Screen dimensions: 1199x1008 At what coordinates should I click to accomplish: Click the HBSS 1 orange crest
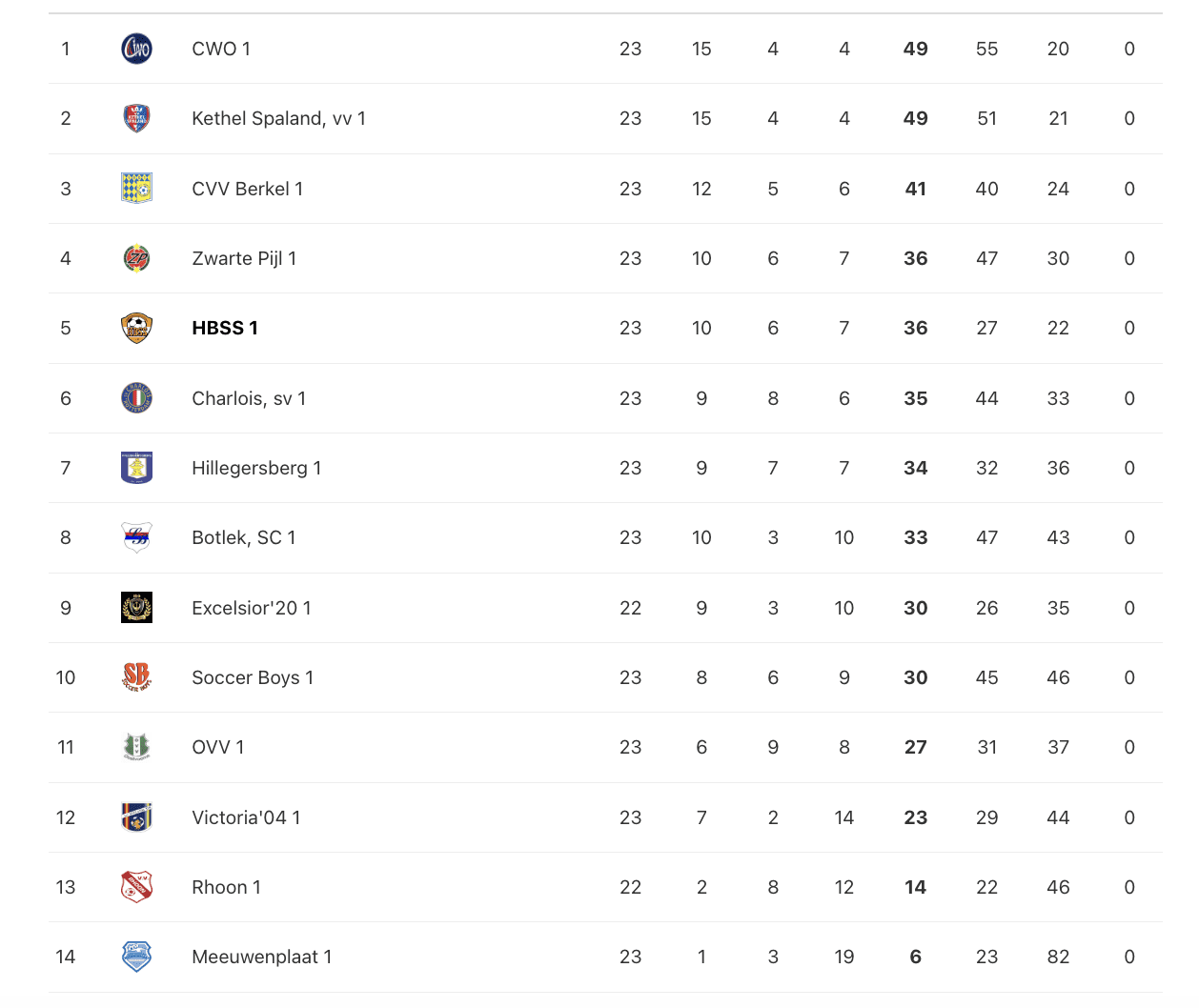point(136,328)
